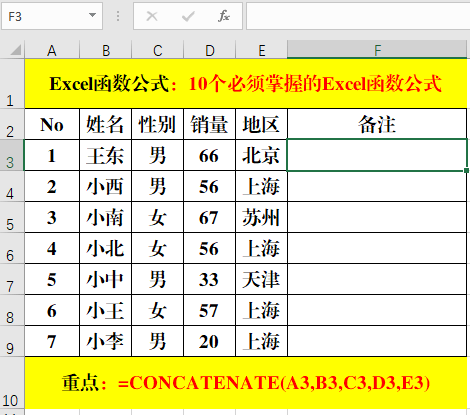Image resolution: width=470 pixels, height=415 pixels.
Task: Select row 8 header
Action: [12, 310]
